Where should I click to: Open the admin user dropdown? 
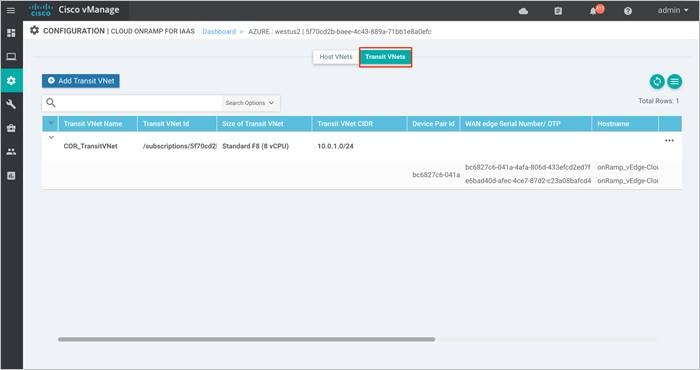click(x=673, y=10)
